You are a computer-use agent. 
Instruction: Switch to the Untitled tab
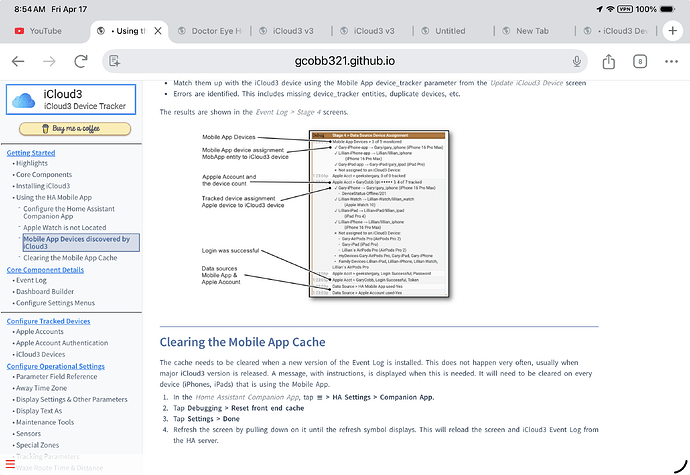coord(444,31)
